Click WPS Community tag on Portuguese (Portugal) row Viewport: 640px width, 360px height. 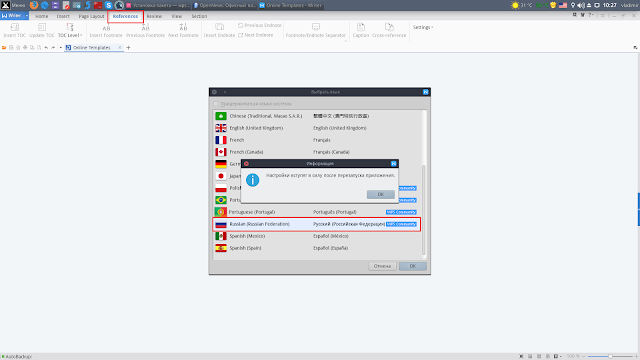[x=401, y=212]
